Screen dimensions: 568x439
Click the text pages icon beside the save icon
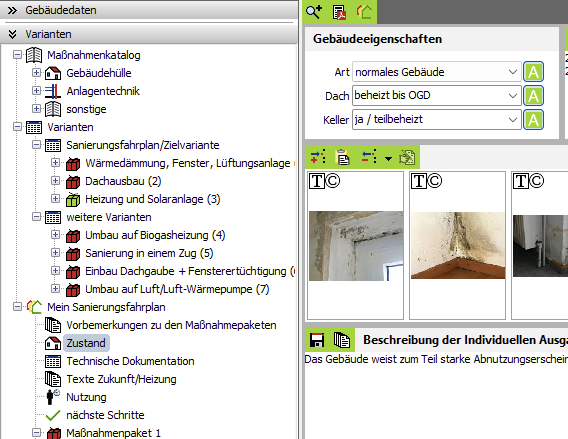pos(342,340)
